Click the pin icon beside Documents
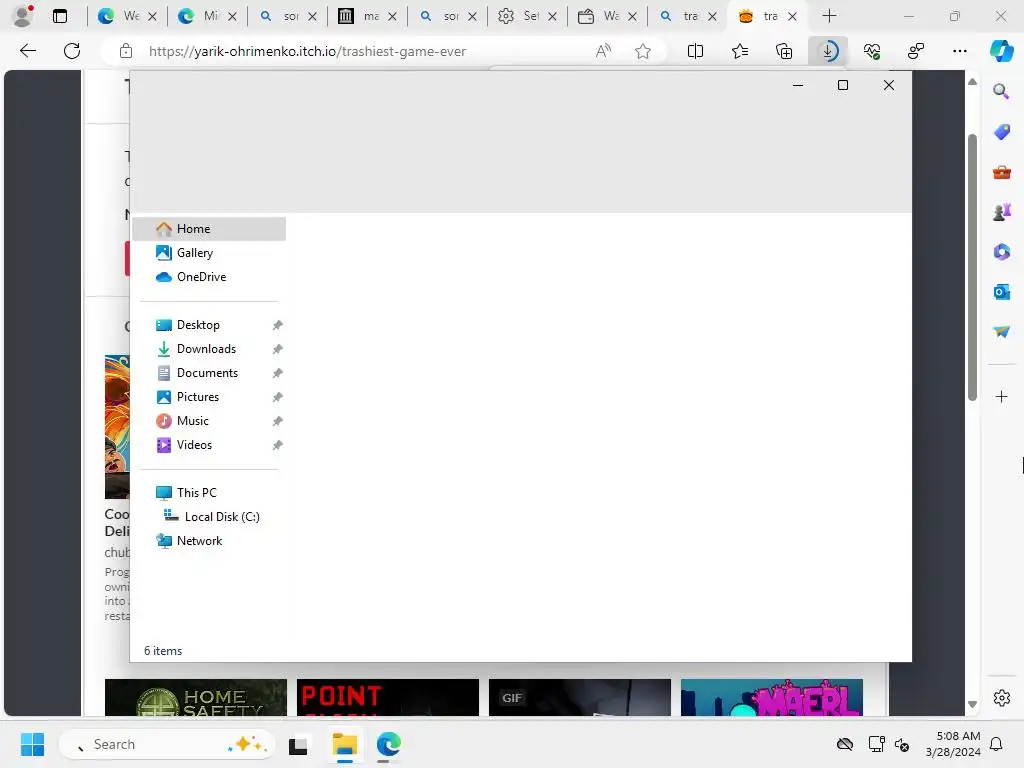Screen dimensions: 1024x768 click(x=278, y=374)
